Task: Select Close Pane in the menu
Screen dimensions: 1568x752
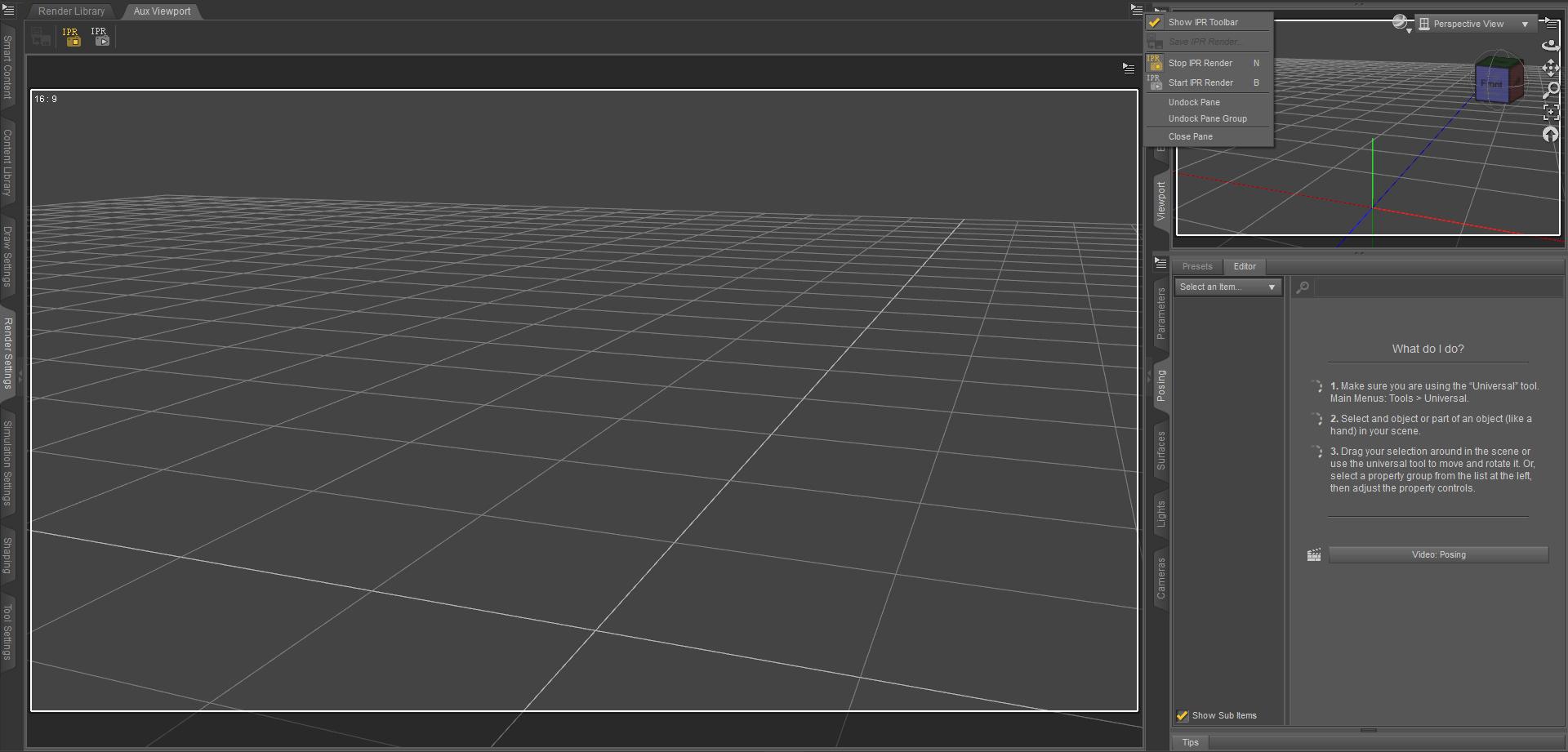Action: [1209, 136]
